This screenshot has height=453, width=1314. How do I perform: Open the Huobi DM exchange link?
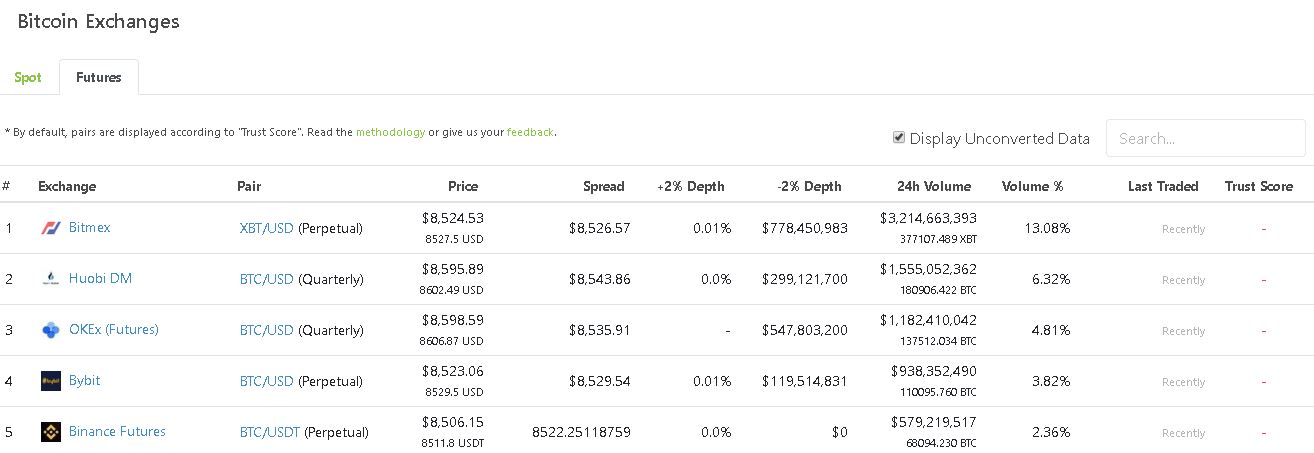tap(100, 278)
